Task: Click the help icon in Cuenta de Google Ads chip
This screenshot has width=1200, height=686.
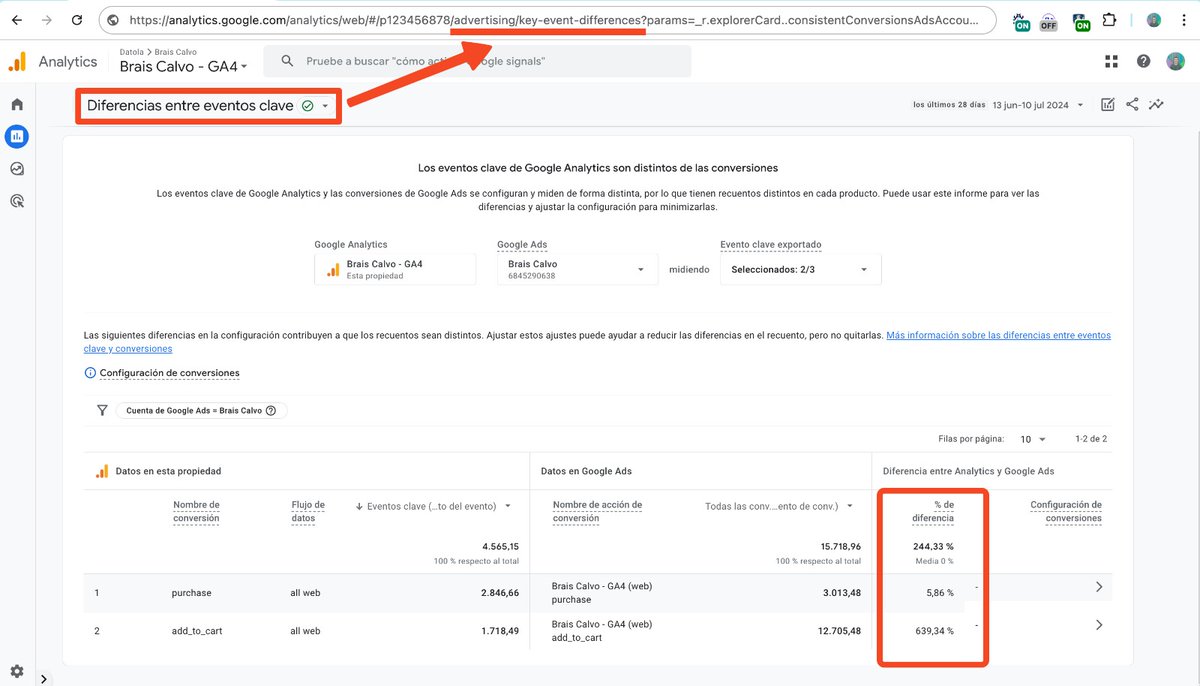Action: click(x=271, y=410)
